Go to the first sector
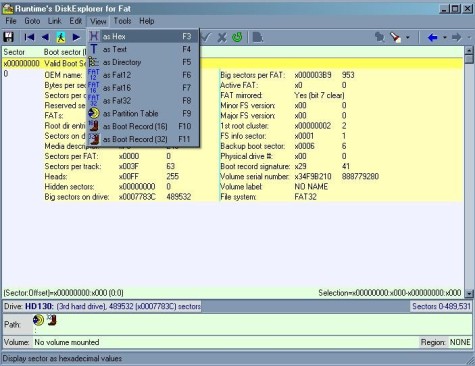 [29, 37]
